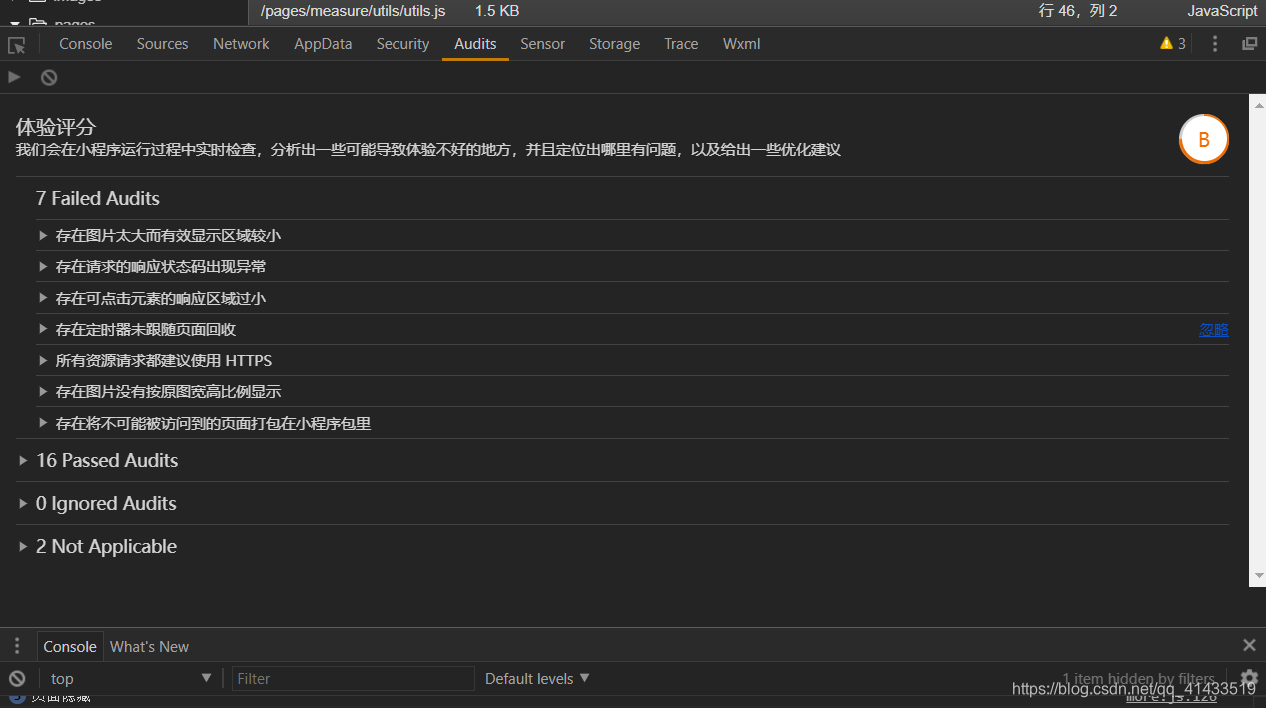Open the What's New drawer tab
The image size is (1266, 708).
click(x=149, y=646)
